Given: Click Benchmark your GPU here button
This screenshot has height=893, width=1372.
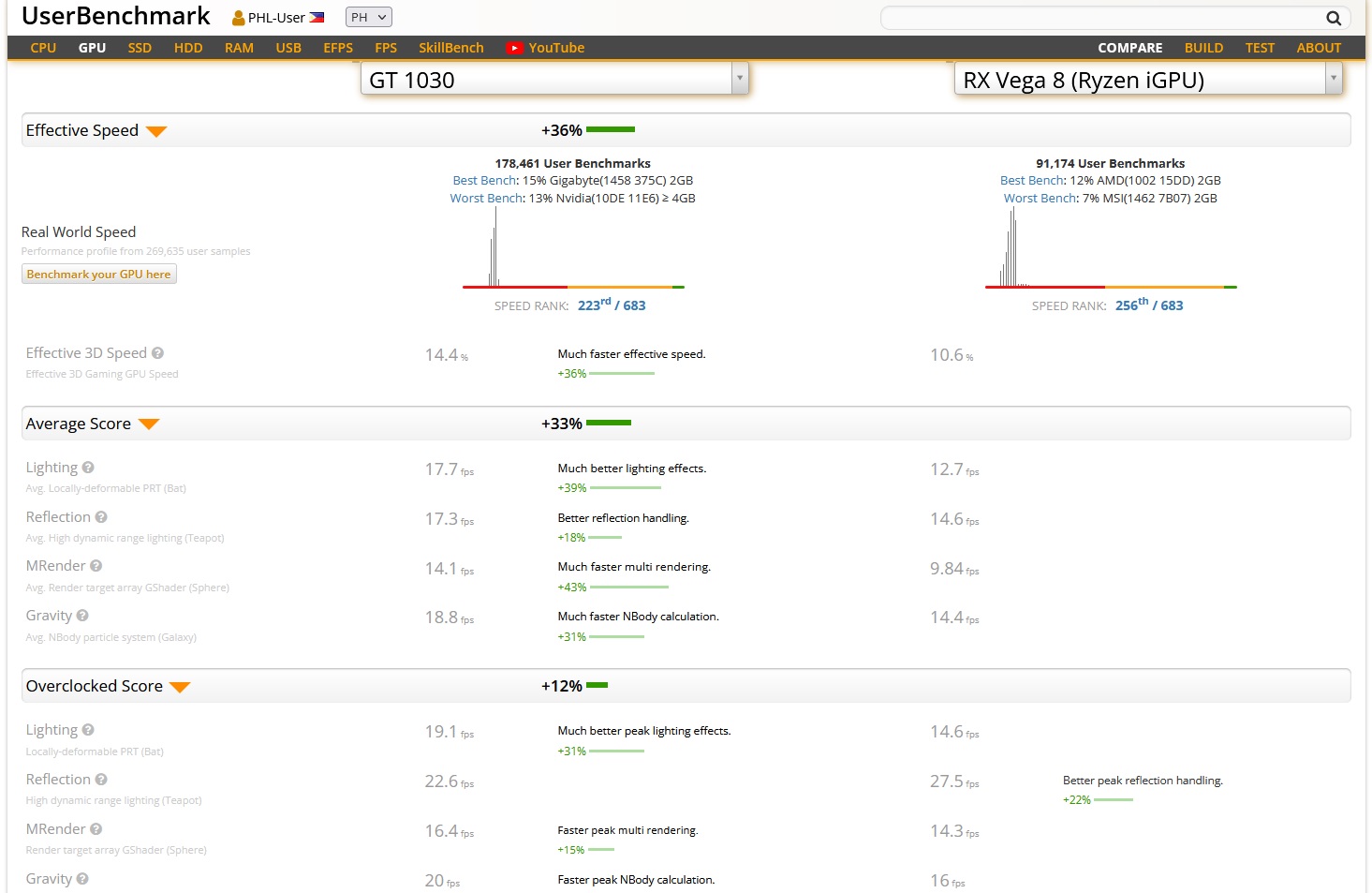Looking at the screenshot, I should click(98, 275).
